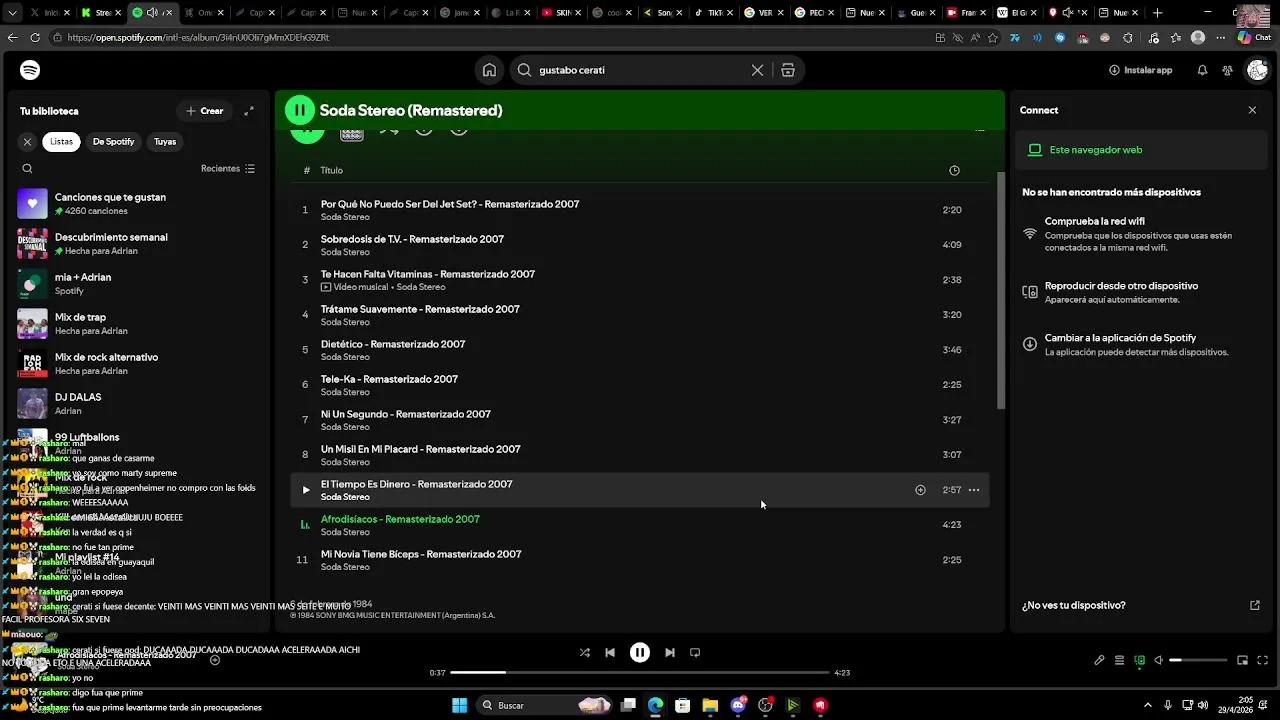This screenshot has height=720, width=1280.
Task: Pause album with green header button
Action: tap(299, 110)
